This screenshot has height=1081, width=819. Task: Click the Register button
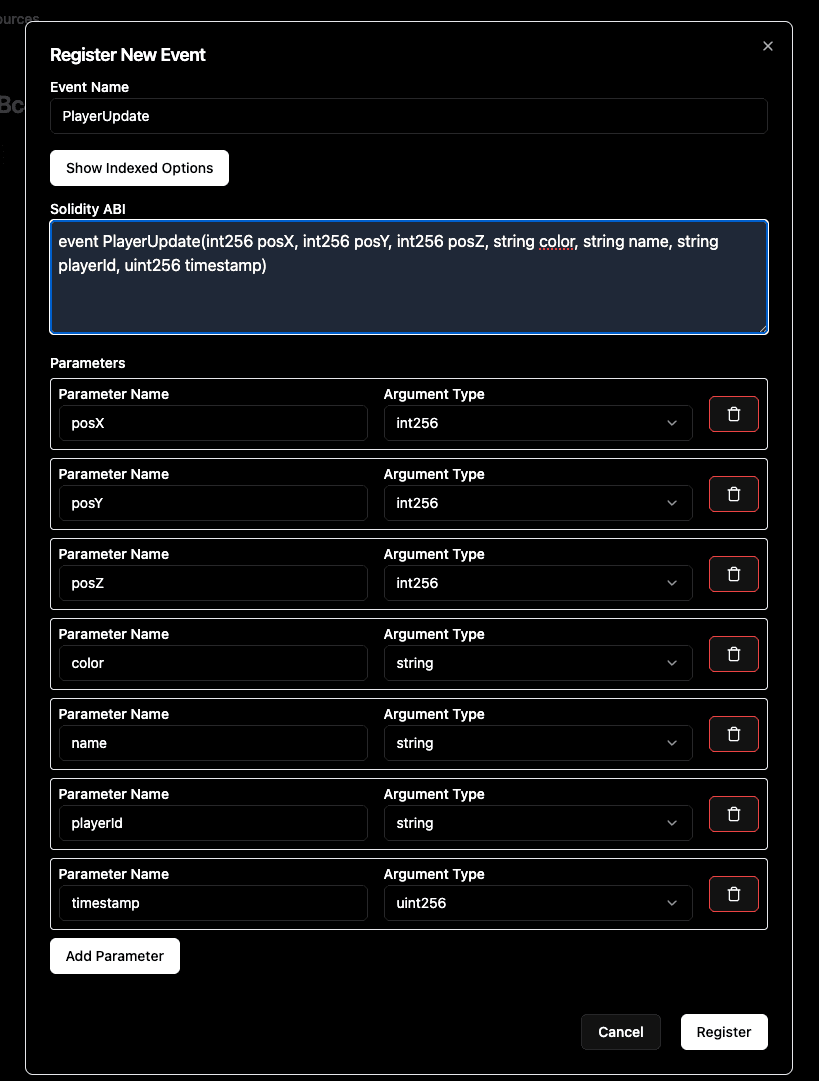pyautogui.click(x=723, y=1032)
